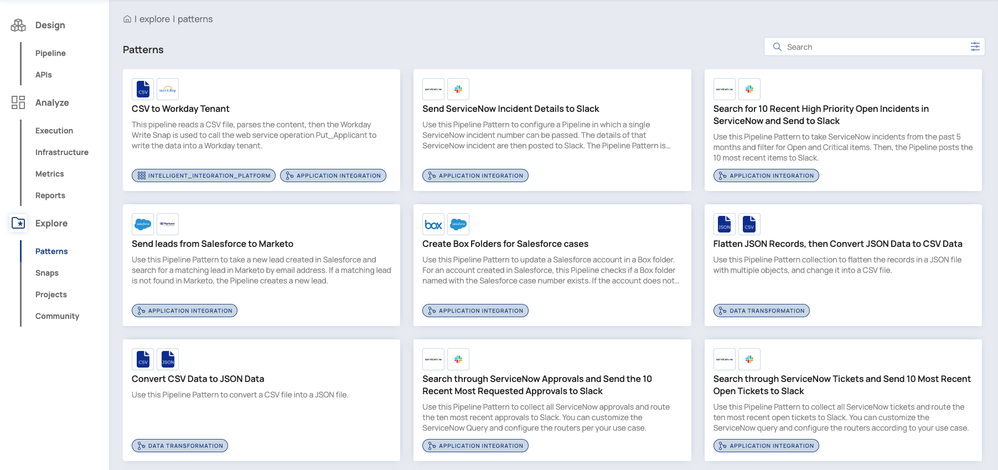
Task: Click Application Integration tag on ServiceNow Tickets card
Action: pos(766,446)
